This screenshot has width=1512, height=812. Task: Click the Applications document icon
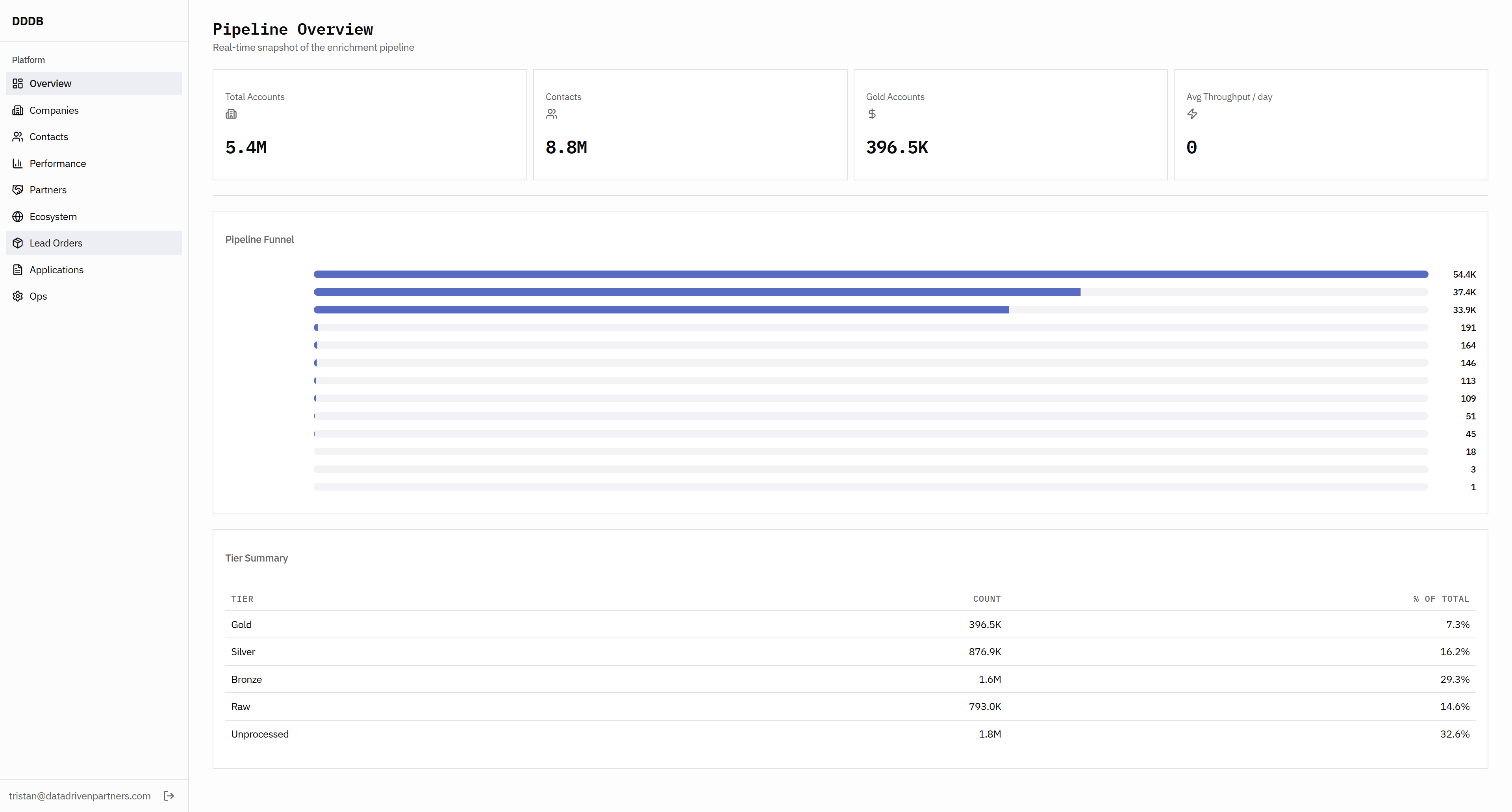click(18, 269)
